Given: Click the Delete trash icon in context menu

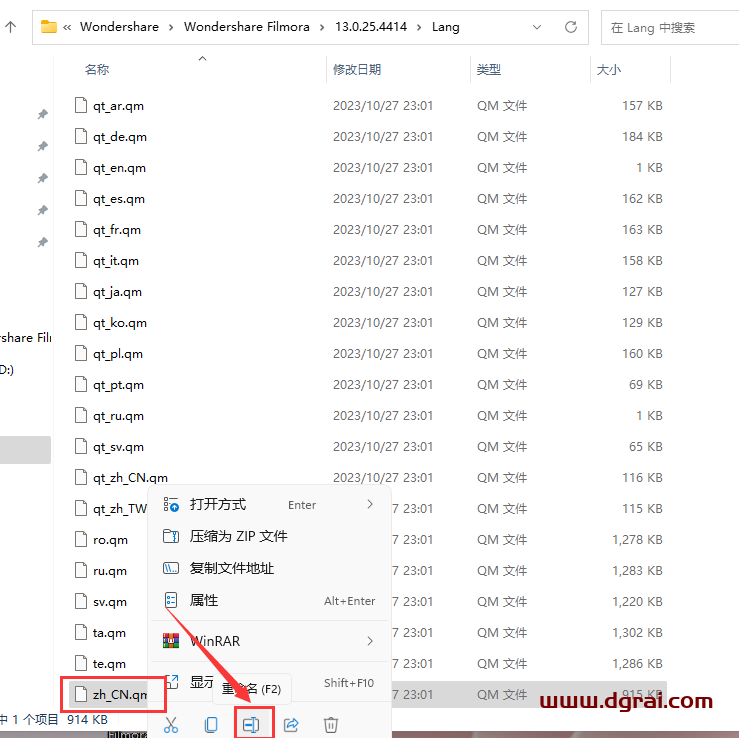Looking at the screenshot, I should coord(331,724).
